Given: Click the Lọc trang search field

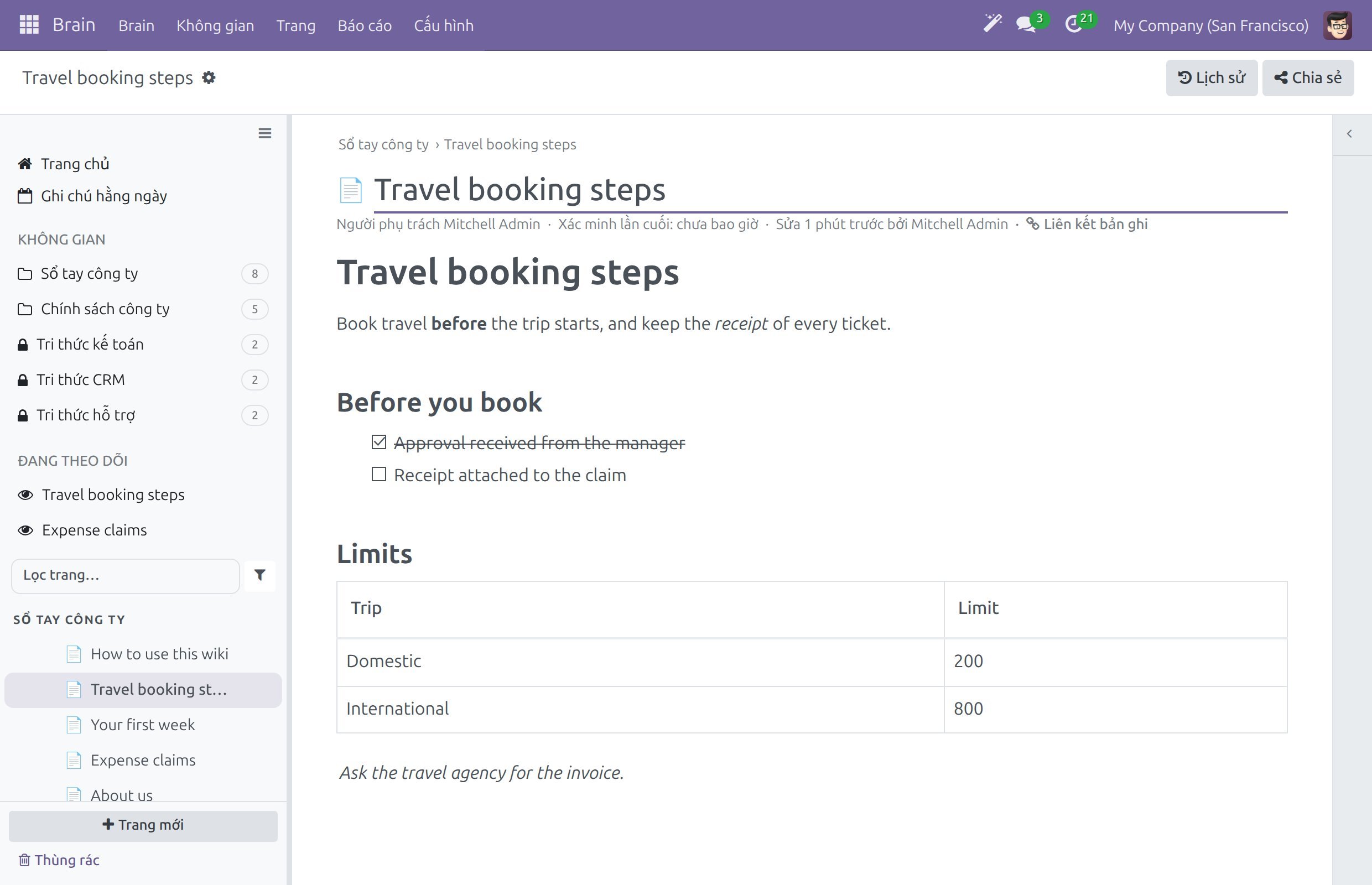Looking at the screenshot, I should (x=125, y=575).
